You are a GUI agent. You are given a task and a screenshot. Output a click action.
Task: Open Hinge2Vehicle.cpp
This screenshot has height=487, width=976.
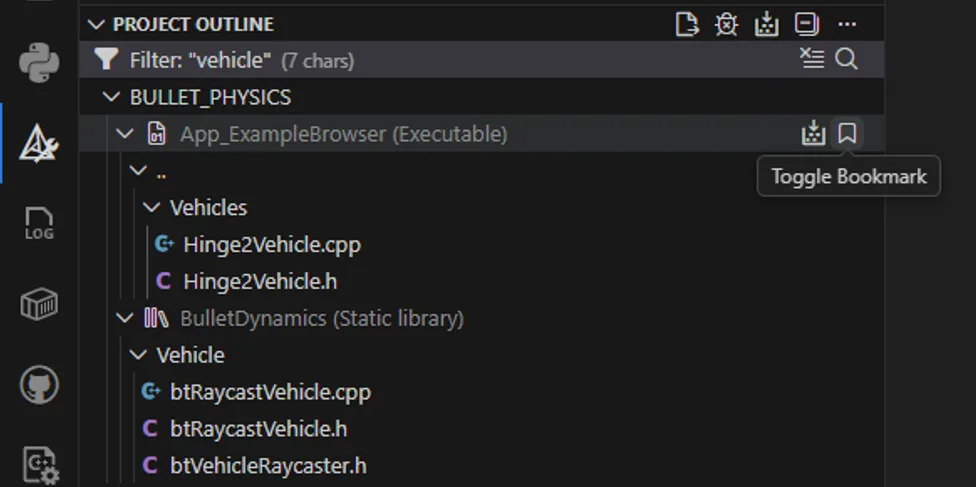click(x=272, y=244)
